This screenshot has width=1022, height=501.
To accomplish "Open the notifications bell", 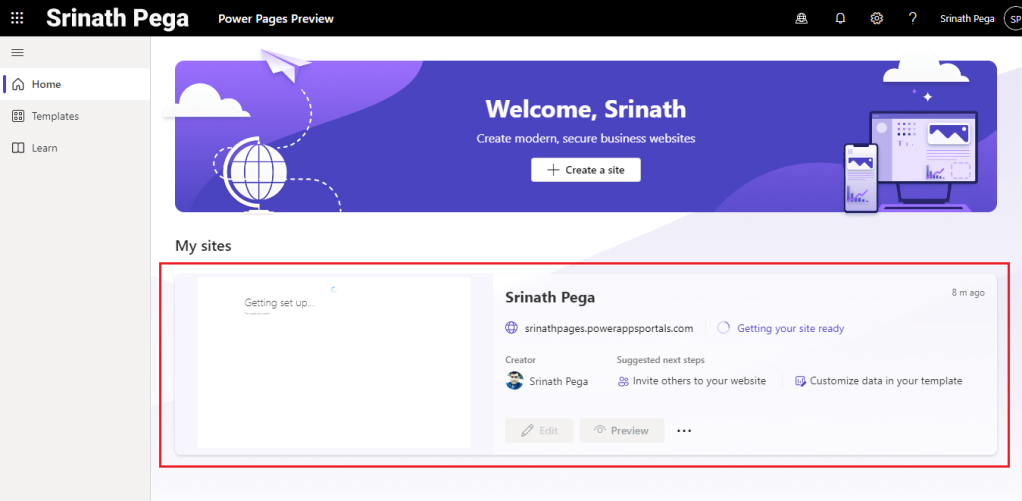I will (x=840, y=18).
